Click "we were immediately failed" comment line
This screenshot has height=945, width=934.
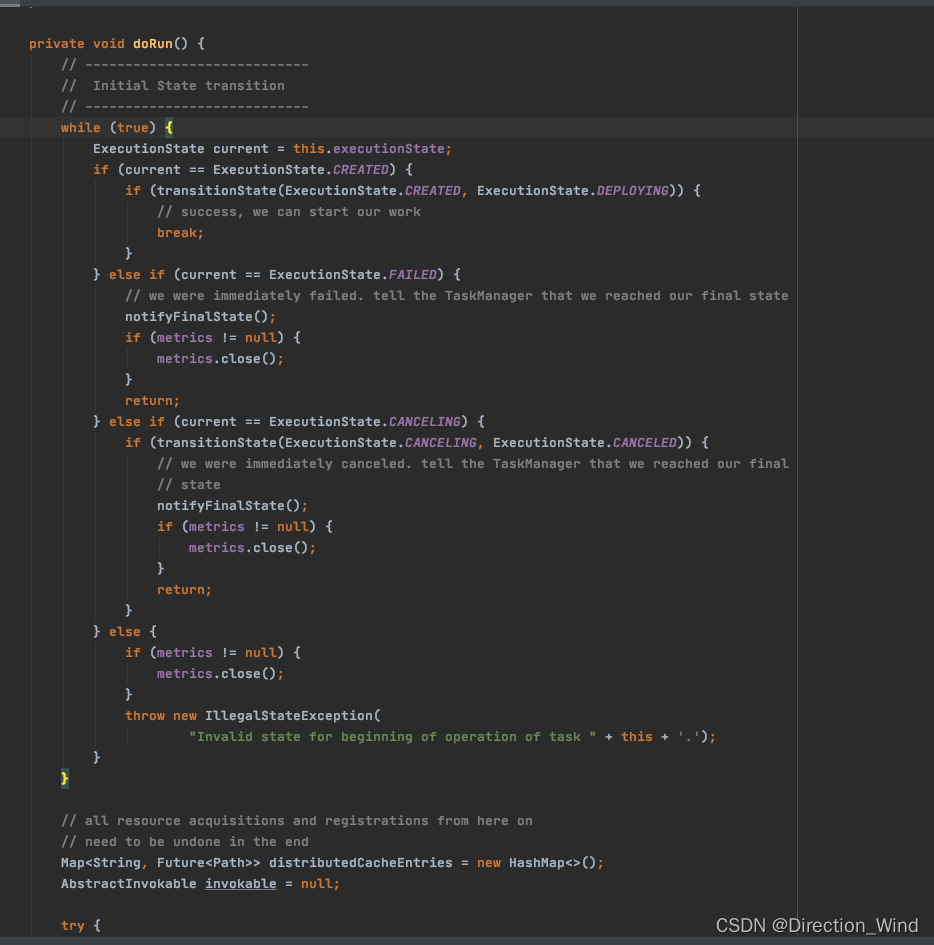pyautogui.click(x=456, y=296)
